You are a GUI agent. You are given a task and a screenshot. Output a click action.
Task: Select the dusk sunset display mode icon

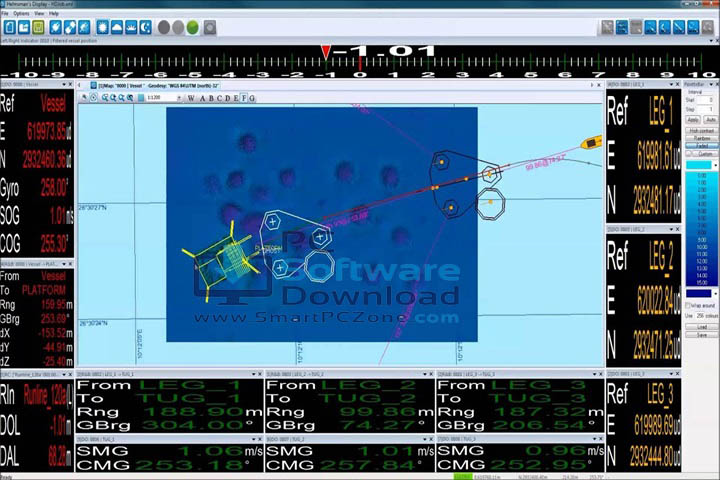pos(131,28)
